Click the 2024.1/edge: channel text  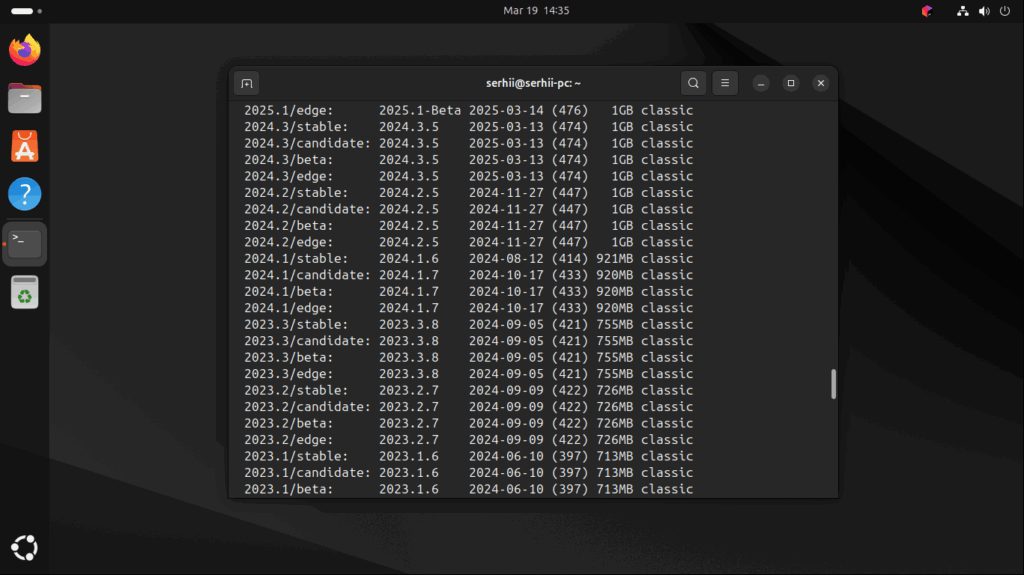289,308
